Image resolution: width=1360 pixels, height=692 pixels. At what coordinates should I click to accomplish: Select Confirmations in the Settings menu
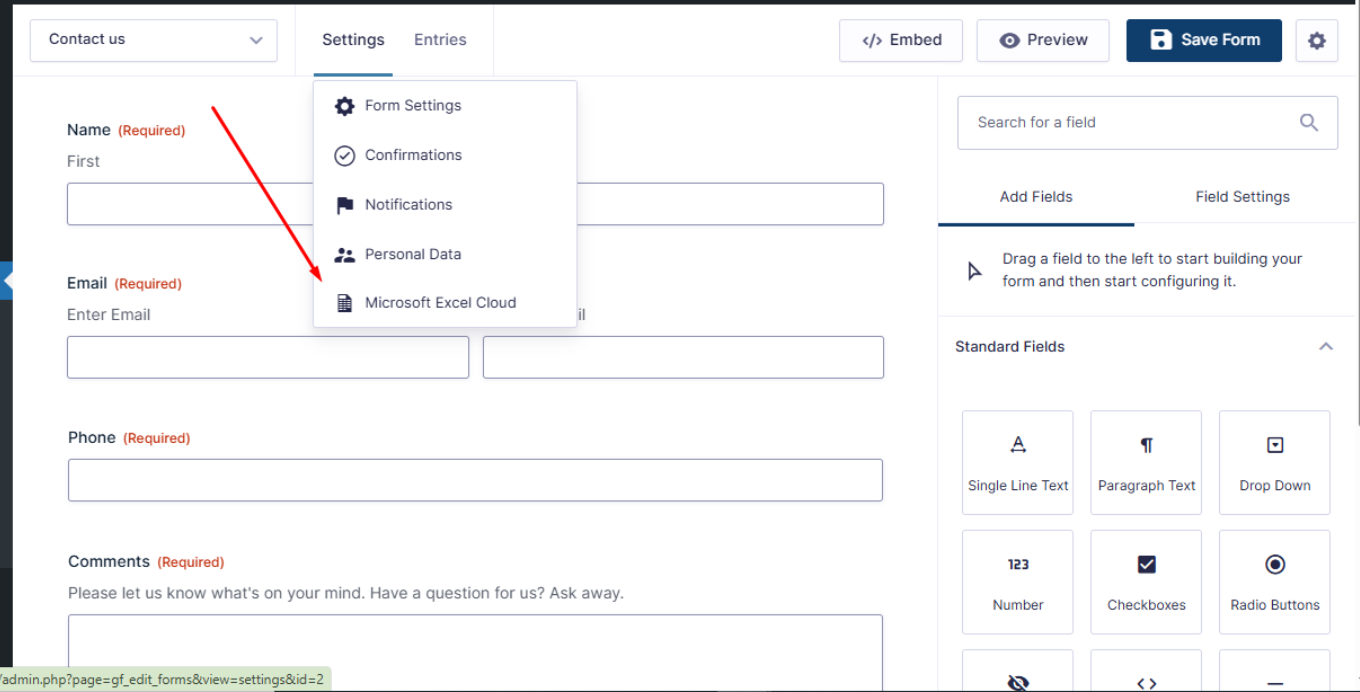pyautogui.click(x=445, y=155)
